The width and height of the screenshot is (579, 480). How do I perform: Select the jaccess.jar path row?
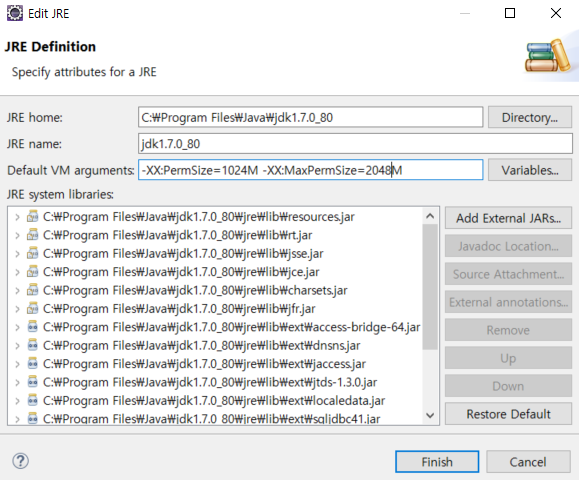(x=204, y=364)
